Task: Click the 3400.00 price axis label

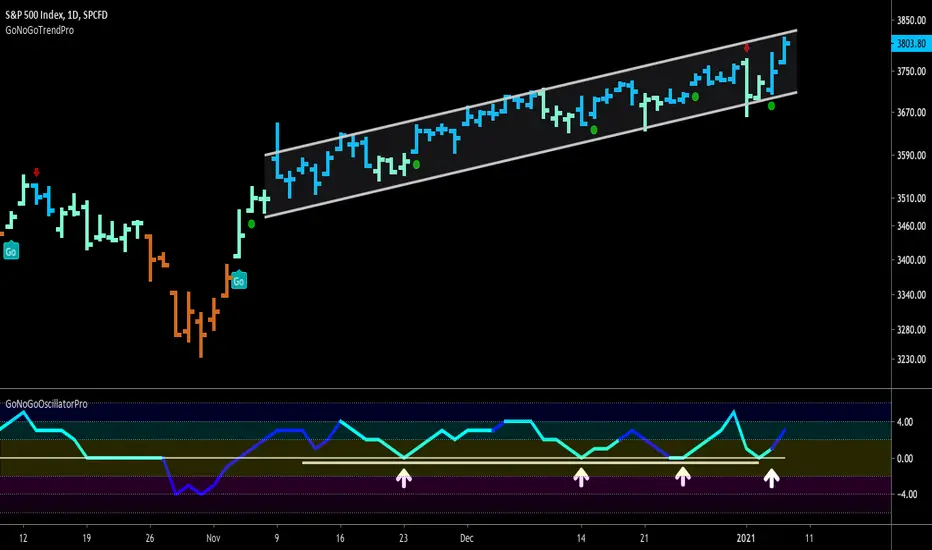Action: tap(911, 260)
